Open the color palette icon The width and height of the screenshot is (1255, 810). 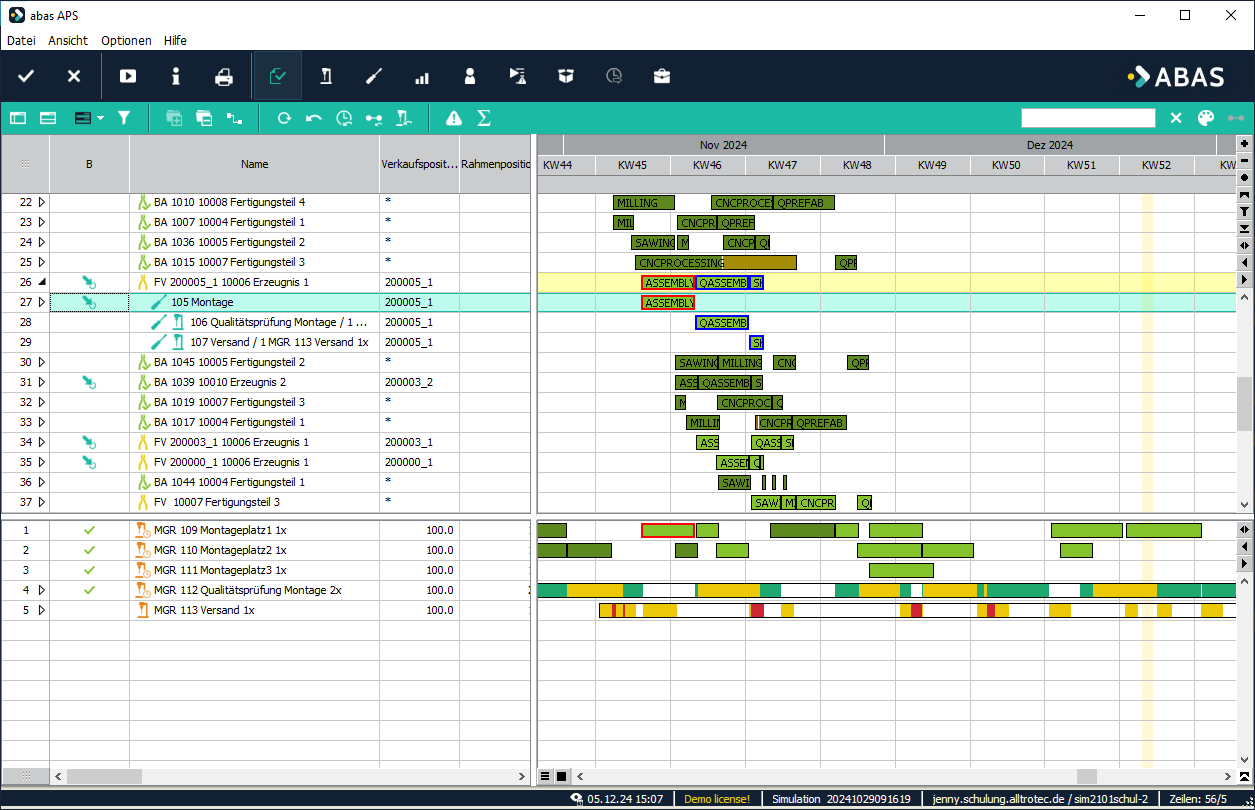point(1205,118)
